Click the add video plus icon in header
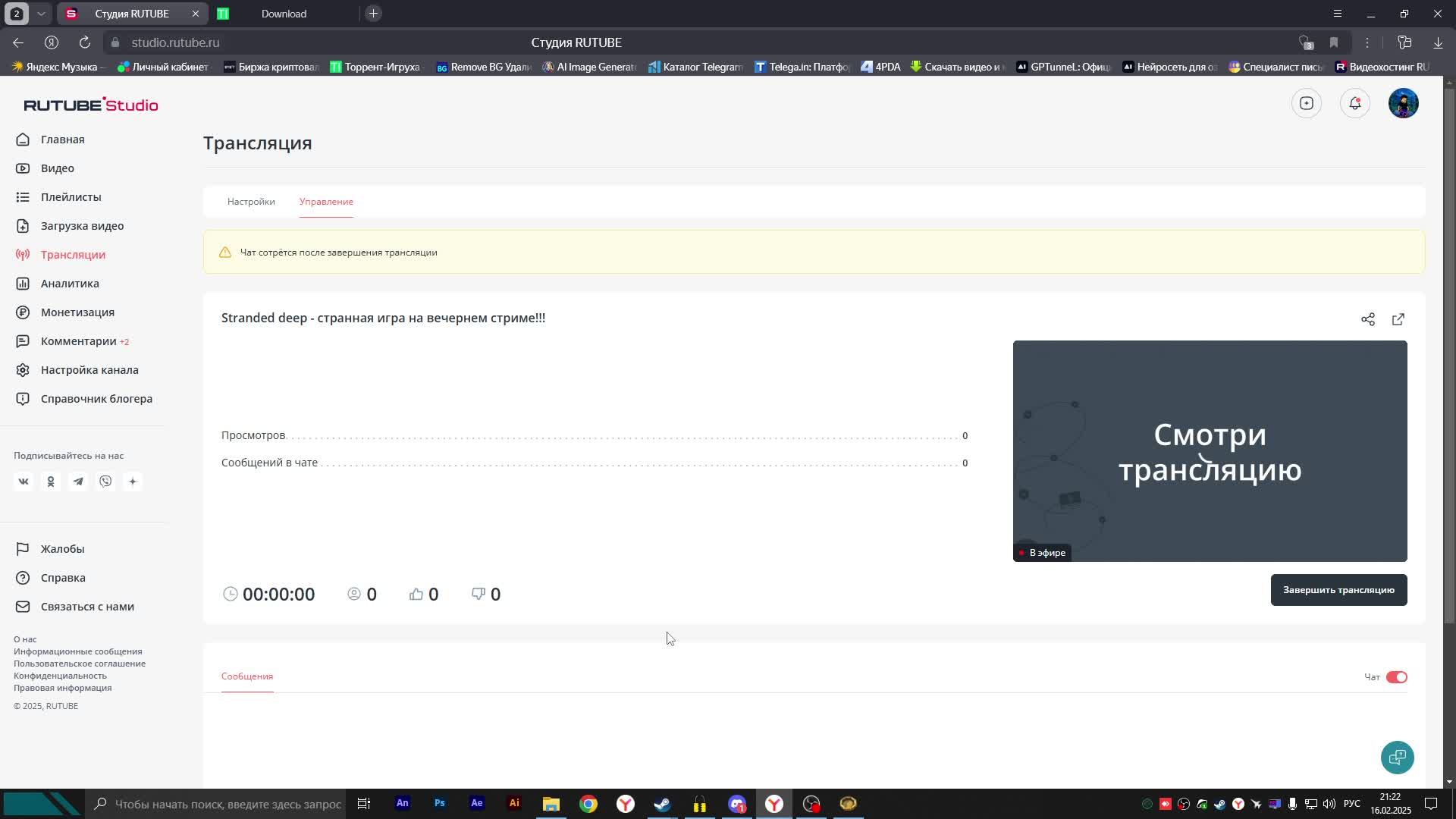This screenshot has height=819, width=1456. pos(1306,103)
